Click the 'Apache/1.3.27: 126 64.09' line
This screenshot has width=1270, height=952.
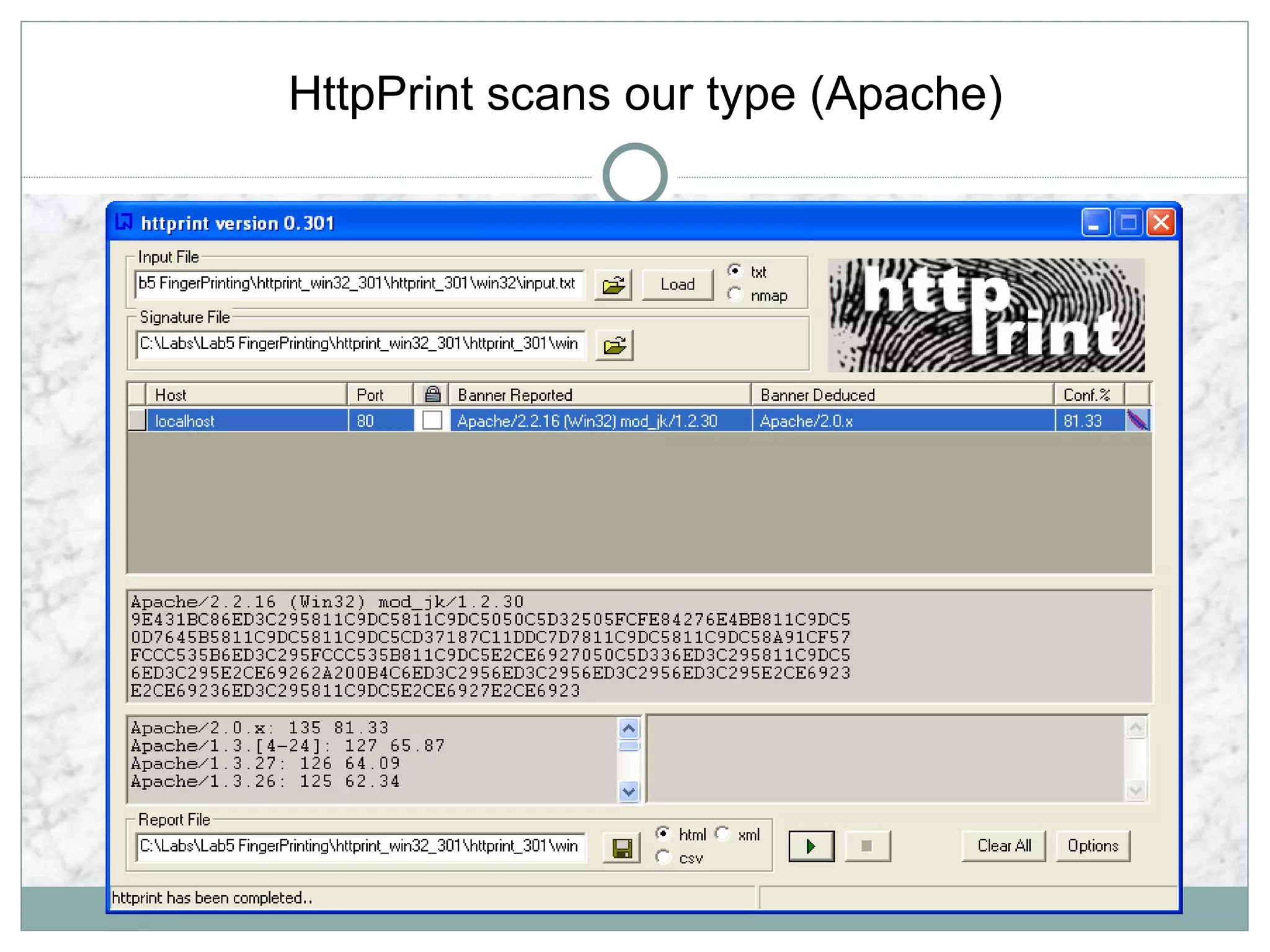pyautogui.click(x=265, y=763)
